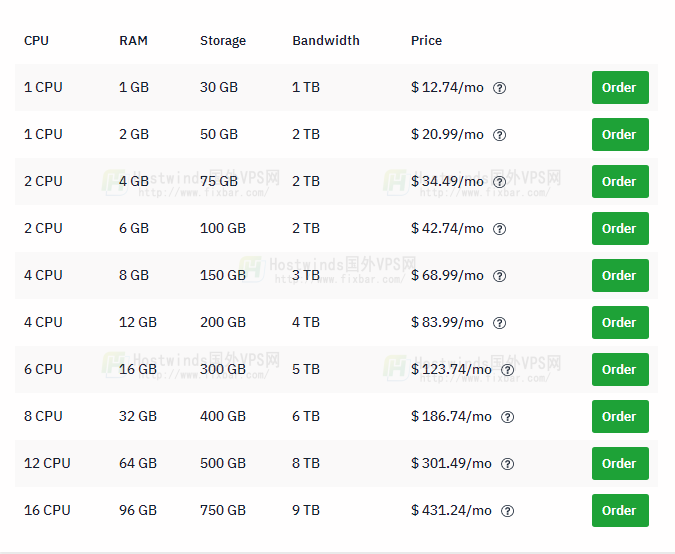Click the 6 TB bandwidth cell
The height and width of the screenshot is (554, 675).
306,416
